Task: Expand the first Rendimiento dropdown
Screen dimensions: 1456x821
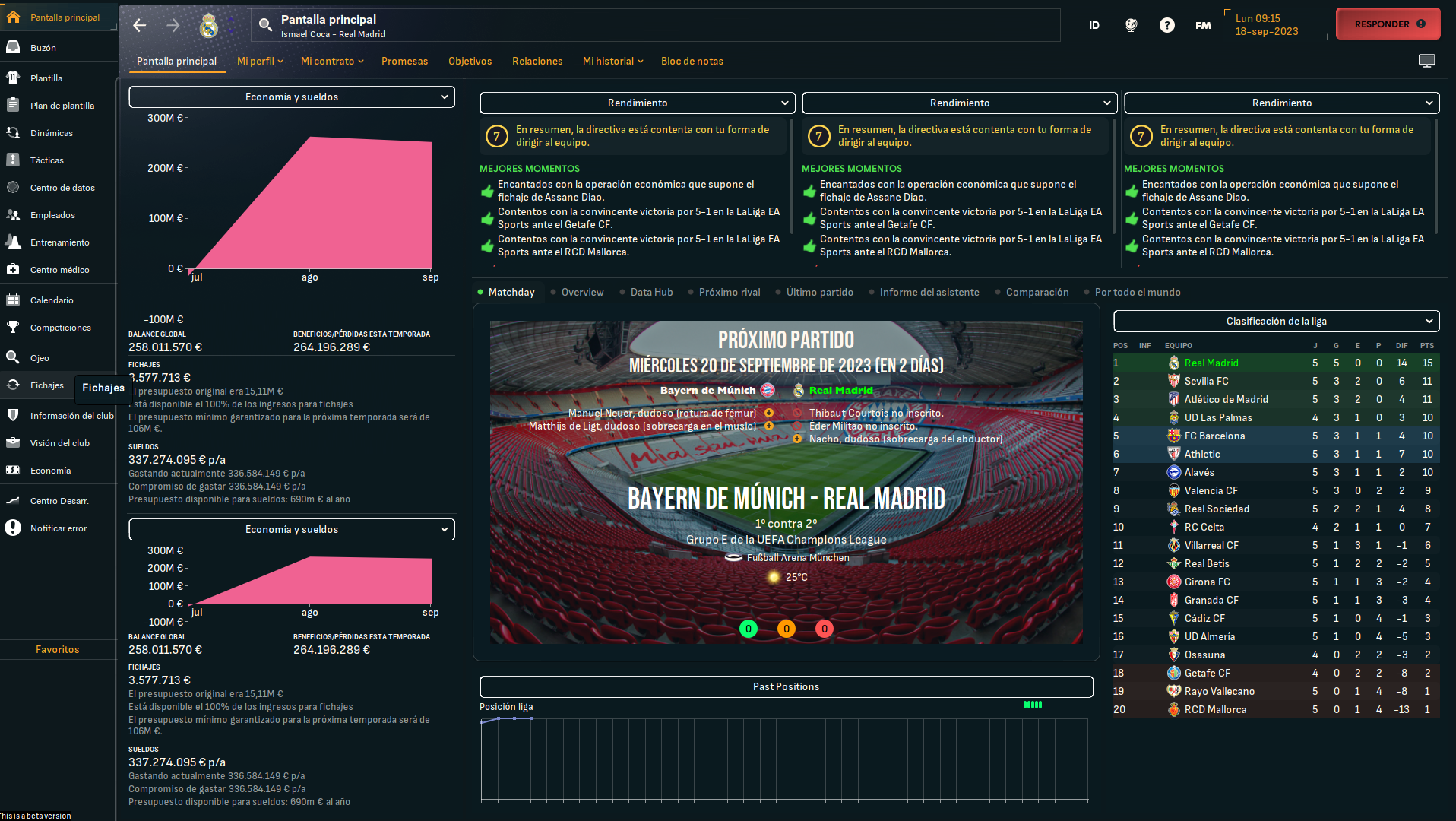Action: 638,103
